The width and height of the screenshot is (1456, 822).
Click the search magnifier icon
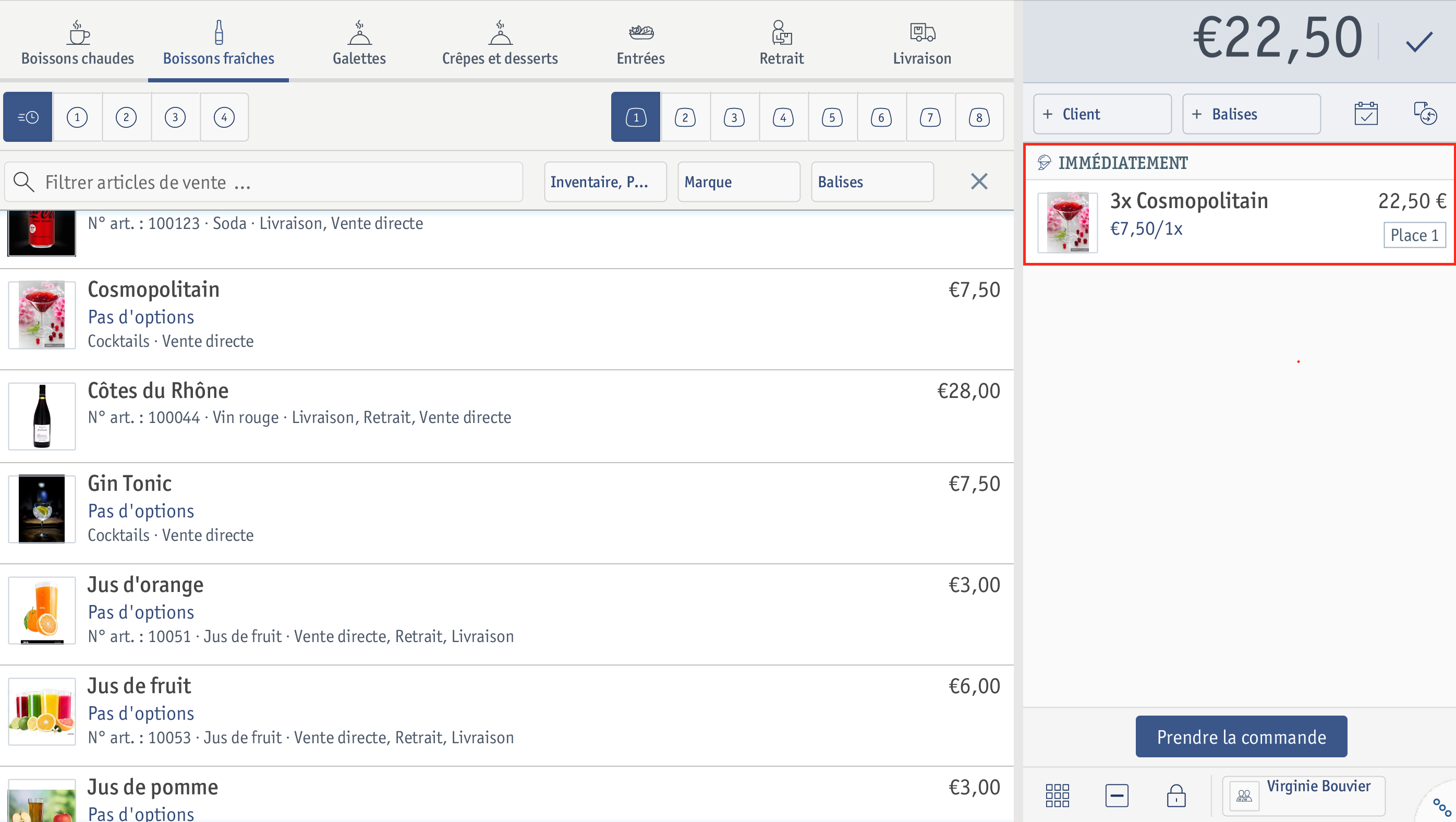tap(24, 182)
